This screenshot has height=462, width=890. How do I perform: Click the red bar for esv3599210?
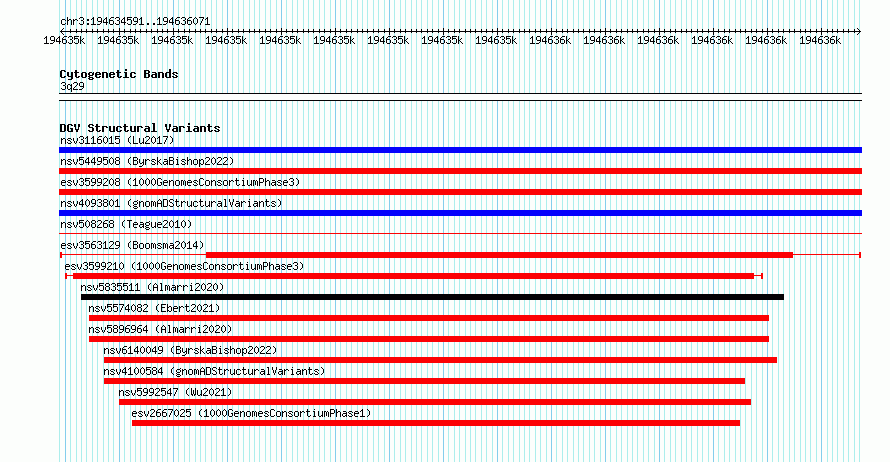point(413,276)
